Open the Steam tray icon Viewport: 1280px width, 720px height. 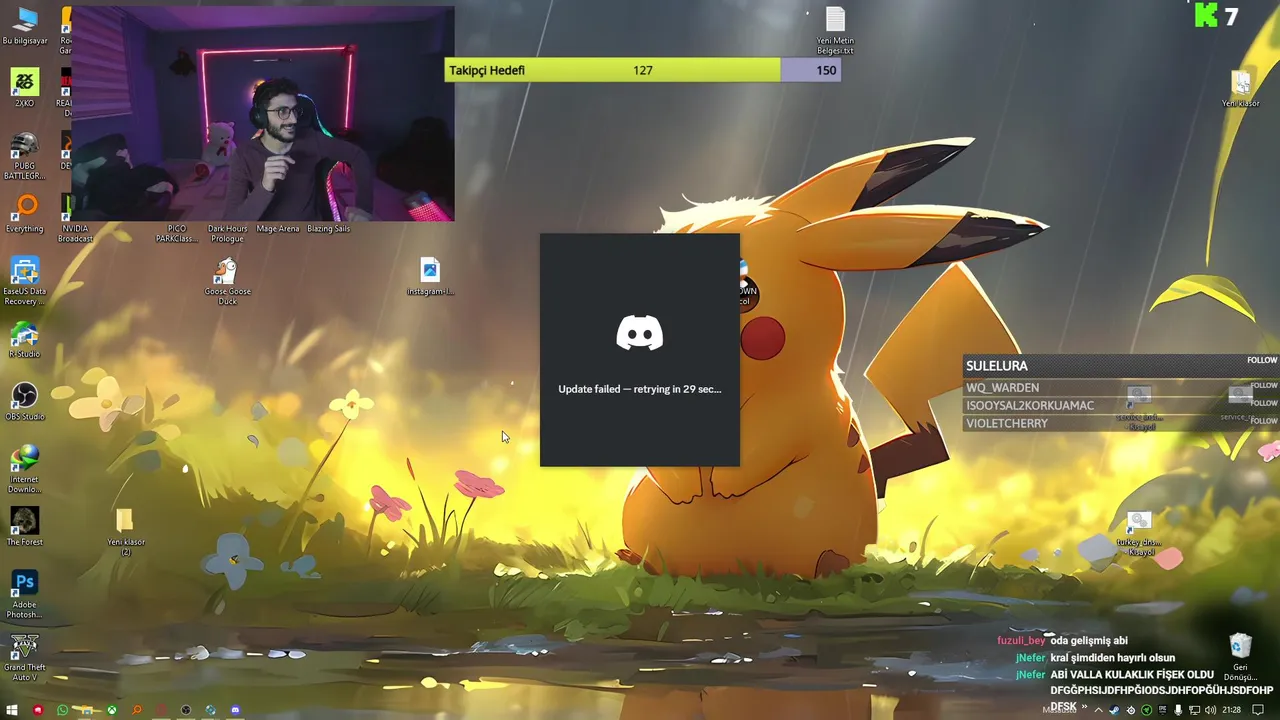click(x=1114, y=710)
